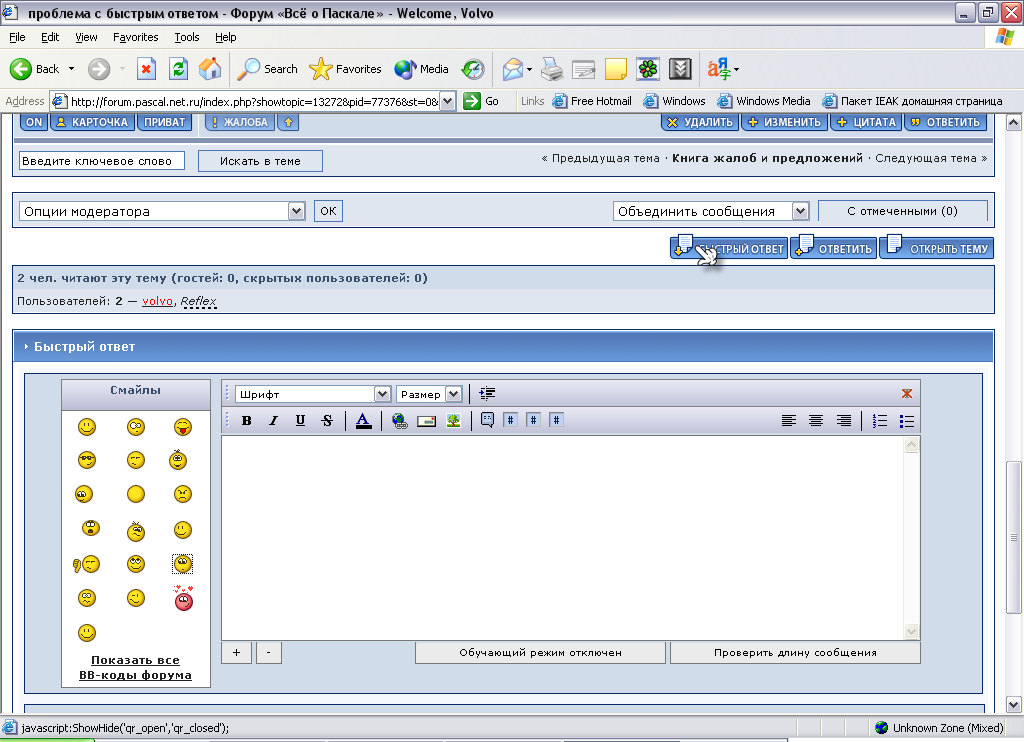Insert a bulleted list
This screenshot has width=1024, height=742.
(907, 421)
